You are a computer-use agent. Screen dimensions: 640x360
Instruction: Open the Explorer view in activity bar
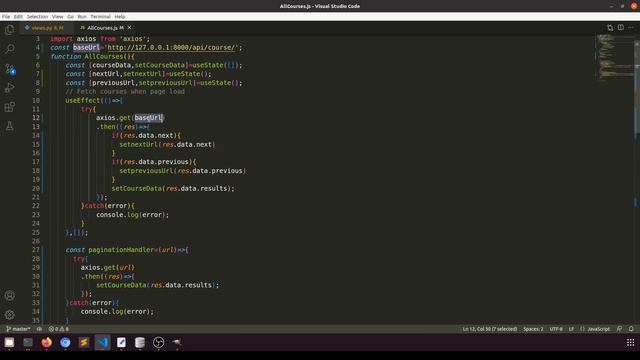pyautogui.click(x=10, y=29)
